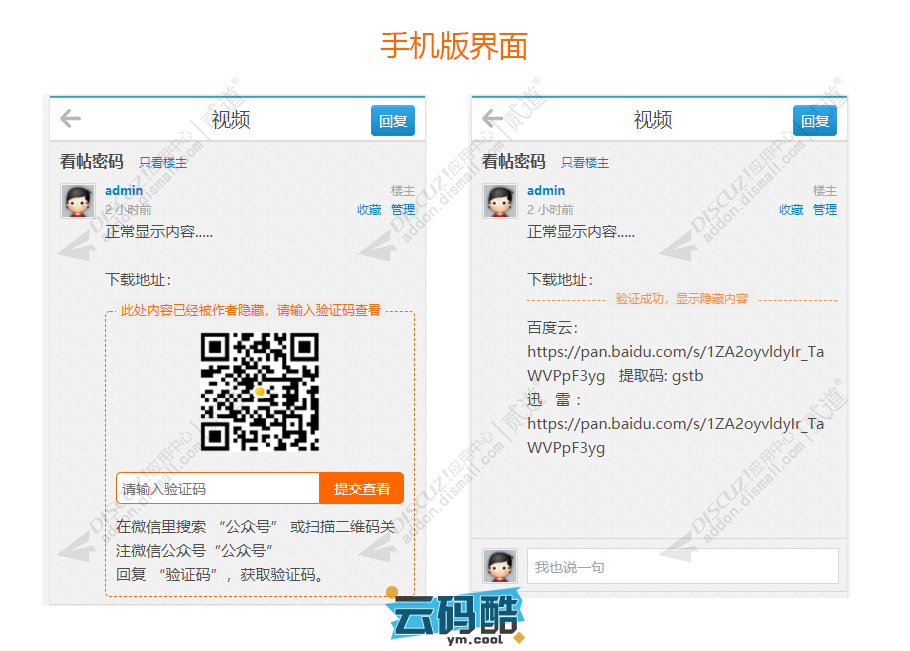Screen dimensions: 910x651
Task: Click 收藏 link in left post
Action: 369,210
